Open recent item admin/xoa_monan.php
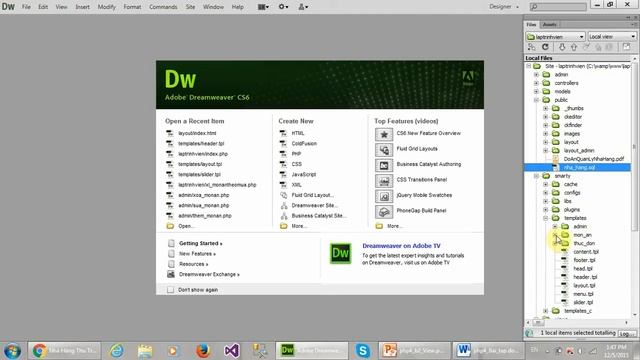Screen dimensions: 640x360 (204, 195)
